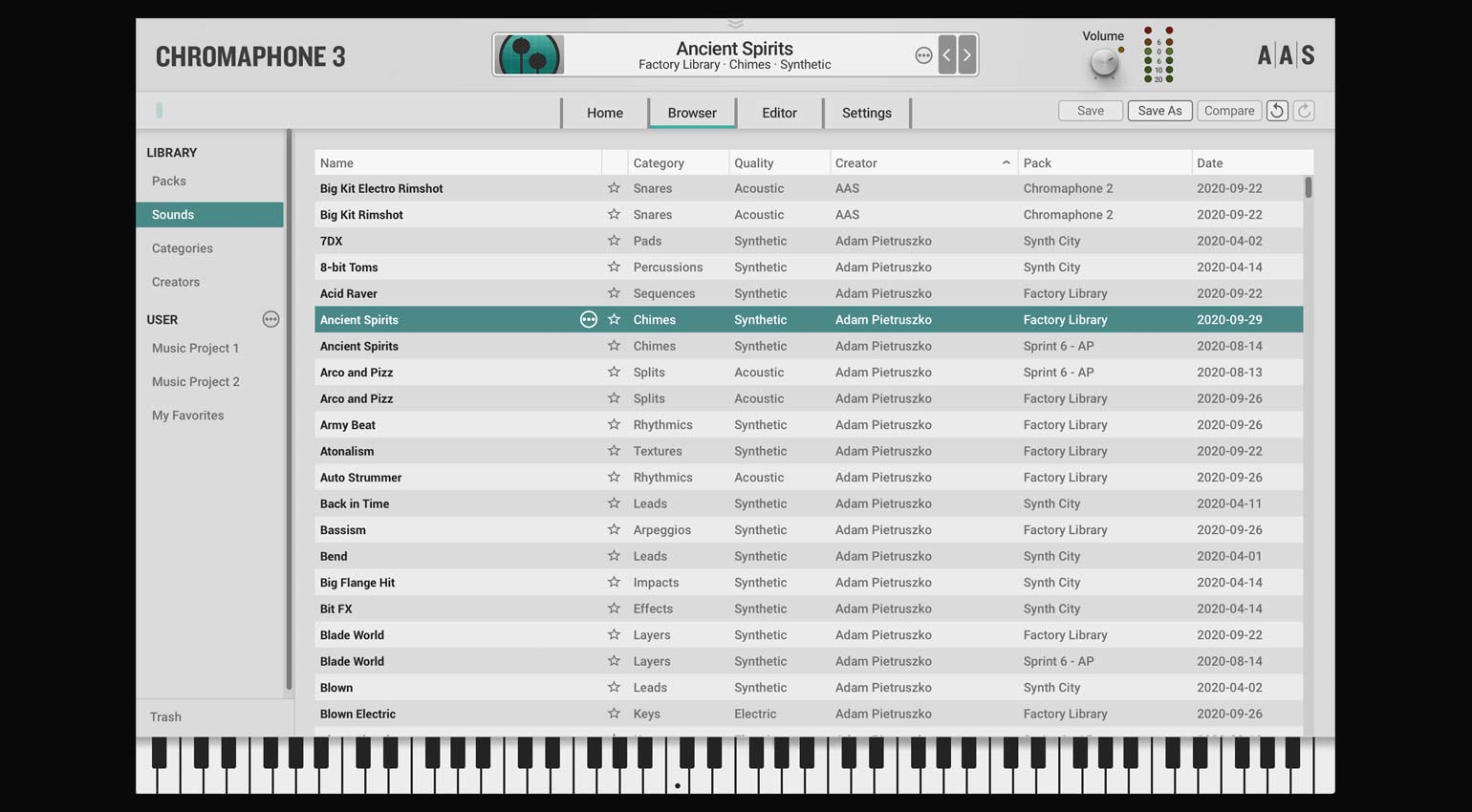Star the Back in Time sound
The width and height of the screenshot is (1472, 812).
(614, 503)
